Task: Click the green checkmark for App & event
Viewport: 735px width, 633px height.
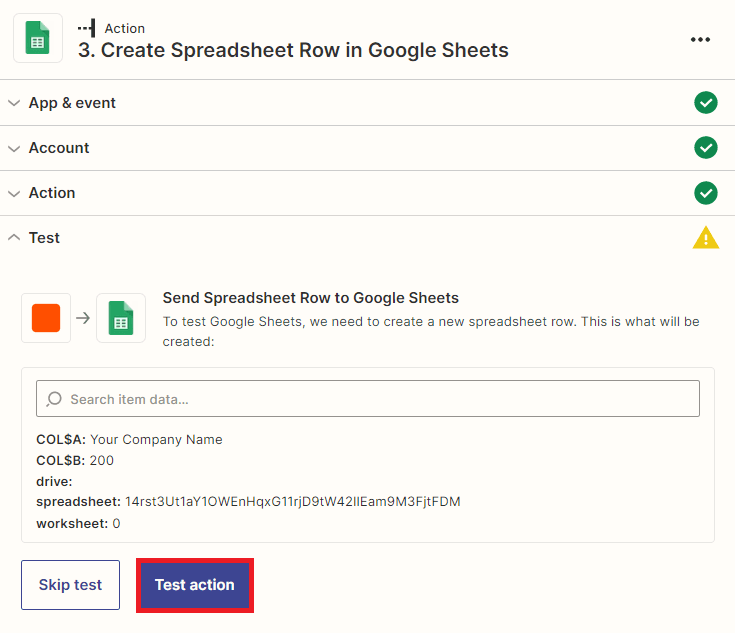Action: (706, 103)
